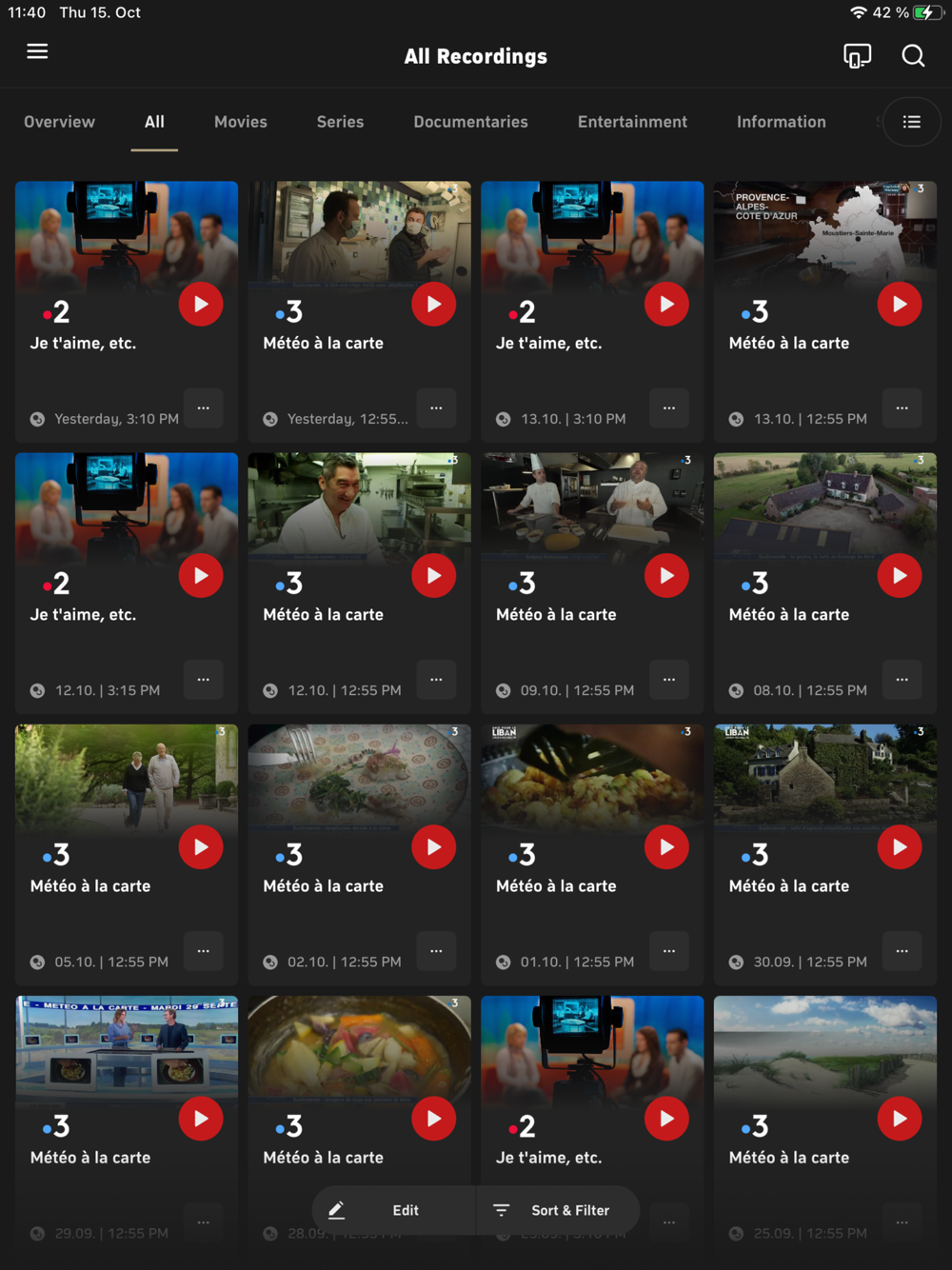Play Météo à la carte recorded 02.10.
This screenshot has height=1270, width=952.
[x=434, y=847]
